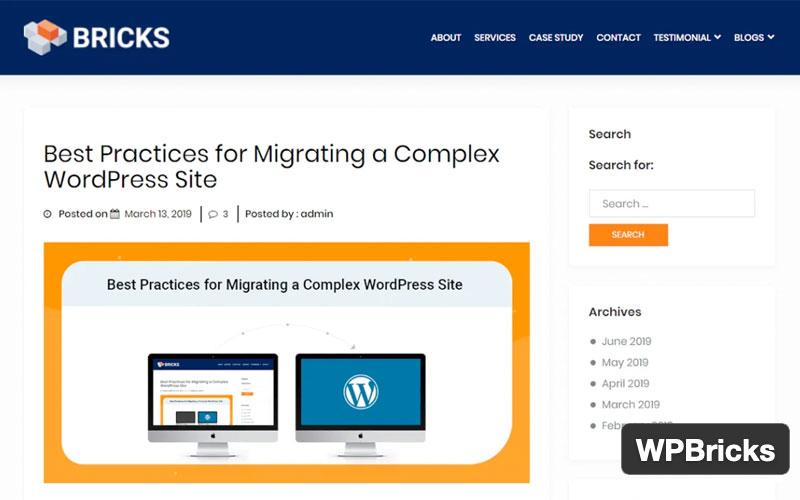Click the featured post banner image
This screenshot has width=800, height=500.
click(287, 362)
